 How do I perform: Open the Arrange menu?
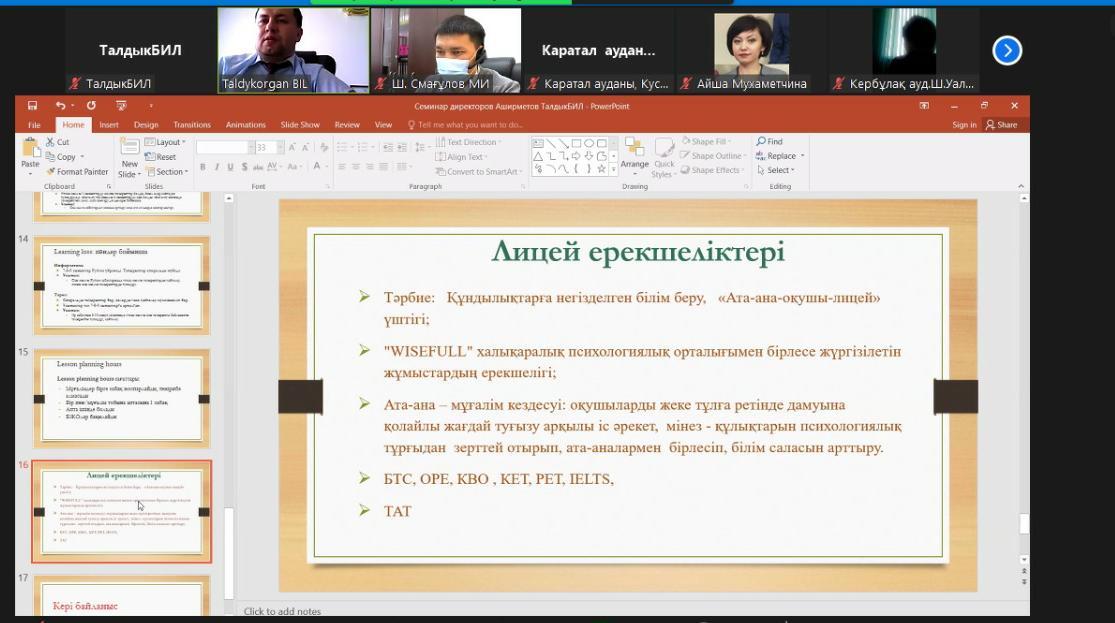[x=634, y=155]
